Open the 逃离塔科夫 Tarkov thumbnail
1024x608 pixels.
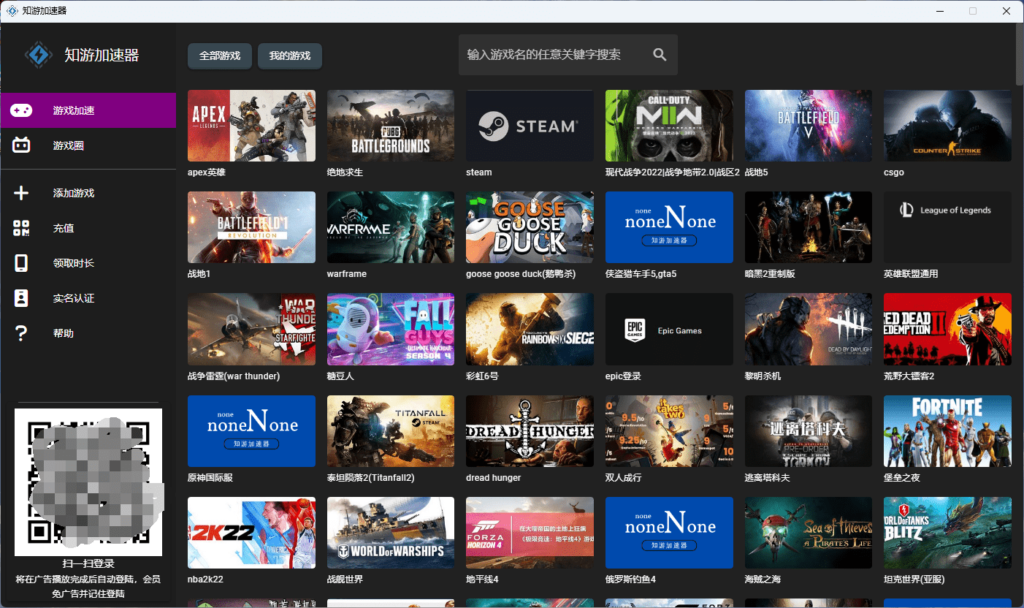(x=808, y=431)
